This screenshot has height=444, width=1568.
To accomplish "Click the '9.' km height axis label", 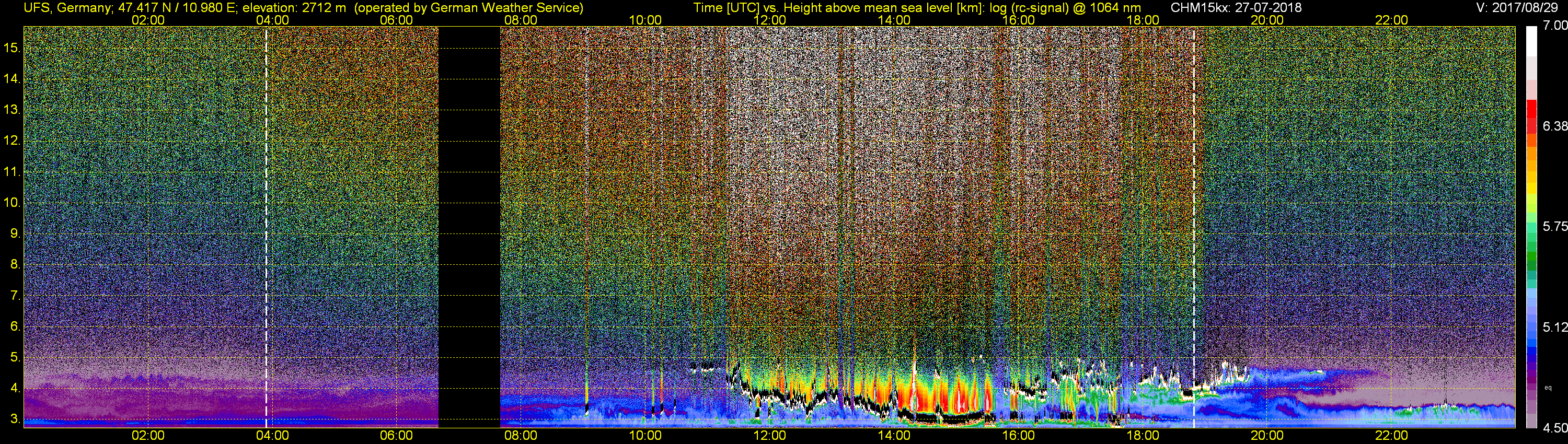I will click(x=16, y=233).
